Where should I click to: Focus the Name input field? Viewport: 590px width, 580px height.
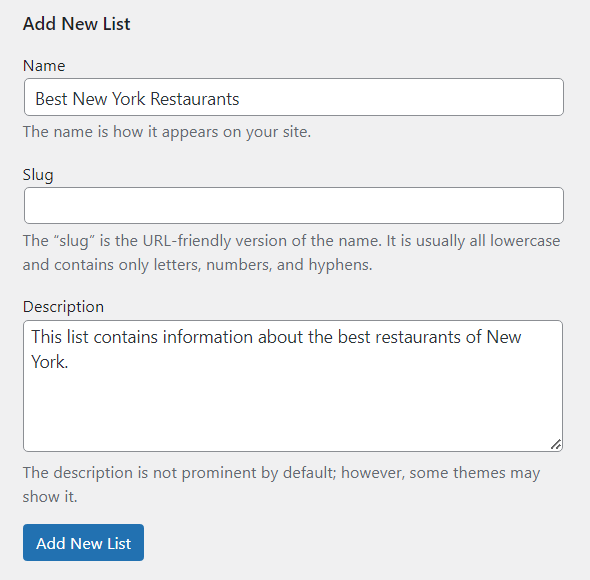[293, 97]
